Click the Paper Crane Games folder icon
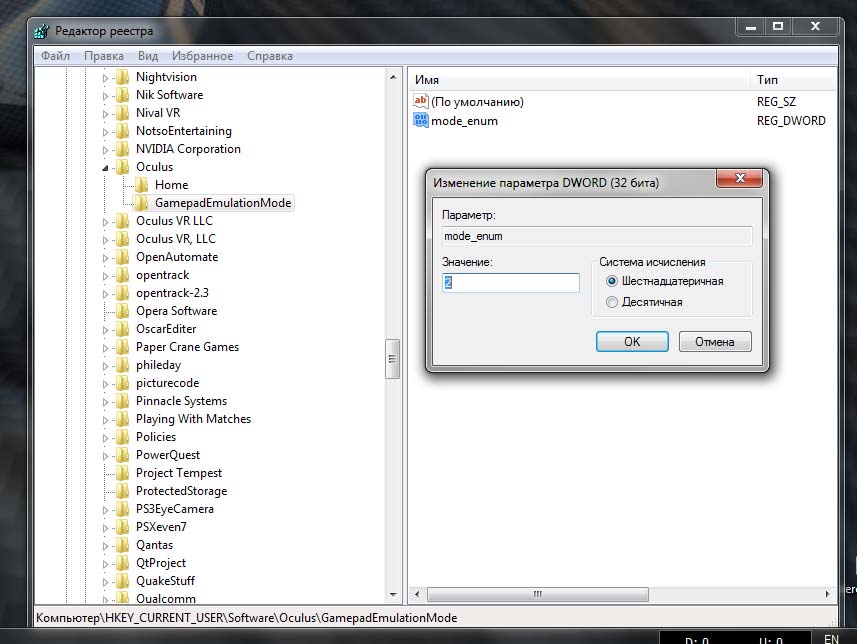Viewport: 857px width, 644px height. pos(124,347)
